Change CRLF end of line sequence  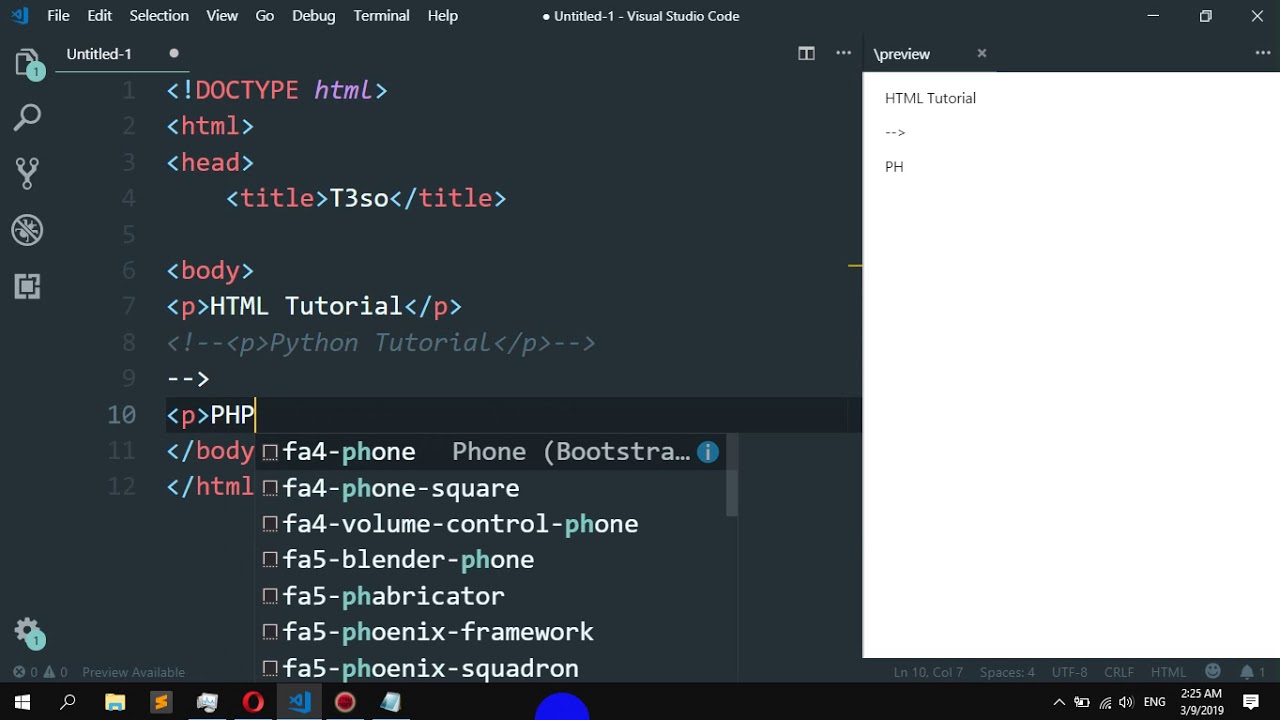click(x=1119, y=672)
